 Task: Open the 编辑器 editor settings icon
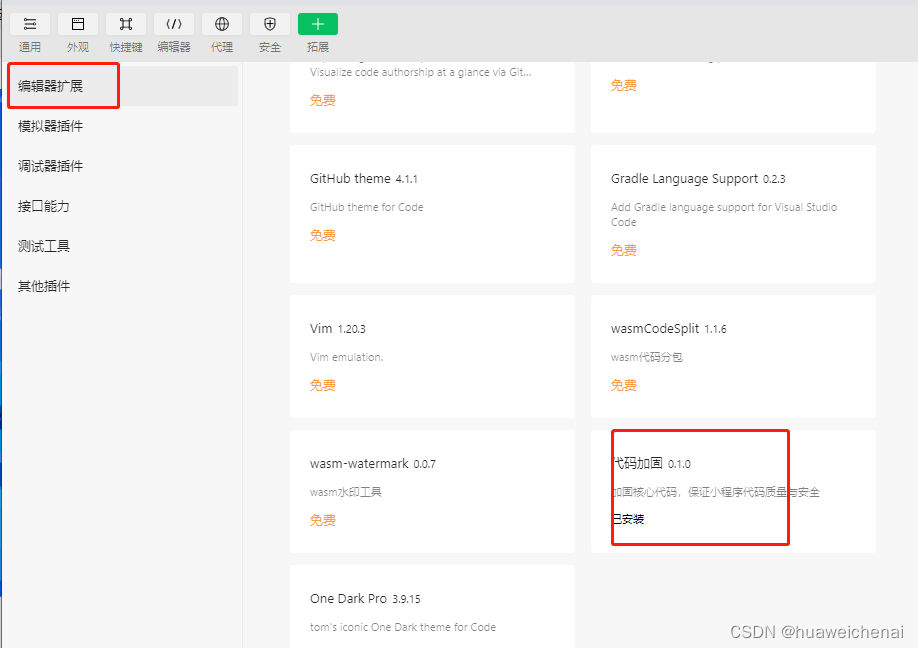[x=174, y=24]
